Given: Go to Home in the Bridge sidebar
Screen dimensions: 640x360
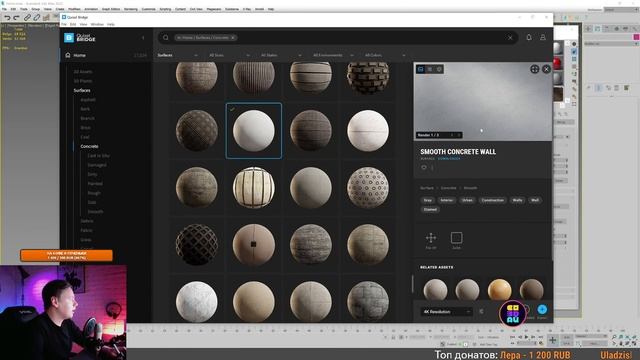Looking at the screenshot, I should (x=80, y=55).
